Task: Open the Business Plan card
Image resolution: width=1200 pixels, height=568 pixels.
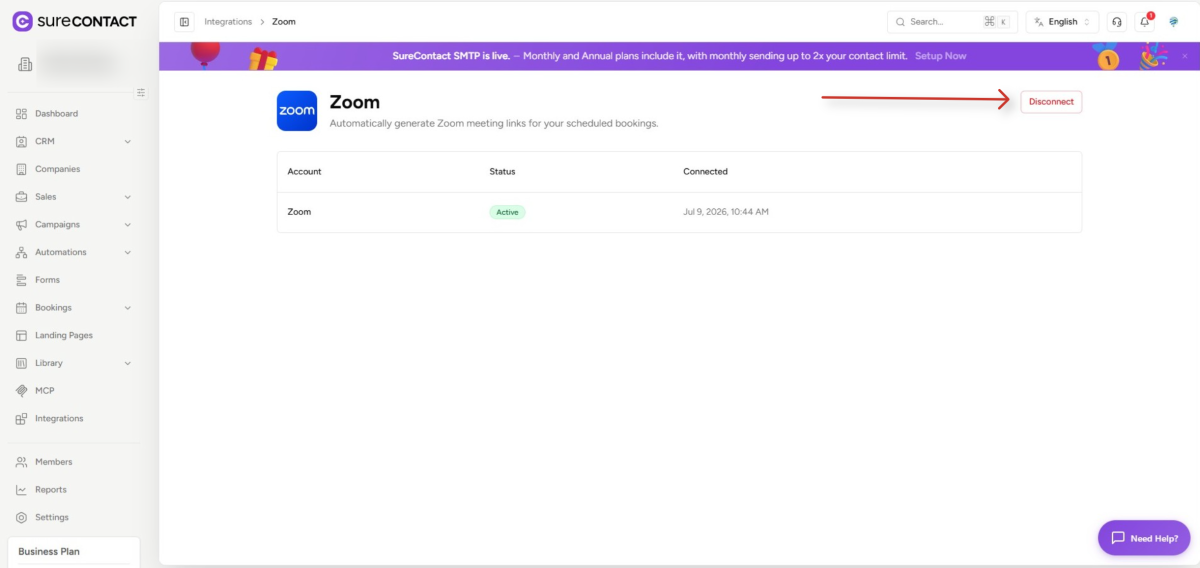Action: click(74, 551)
